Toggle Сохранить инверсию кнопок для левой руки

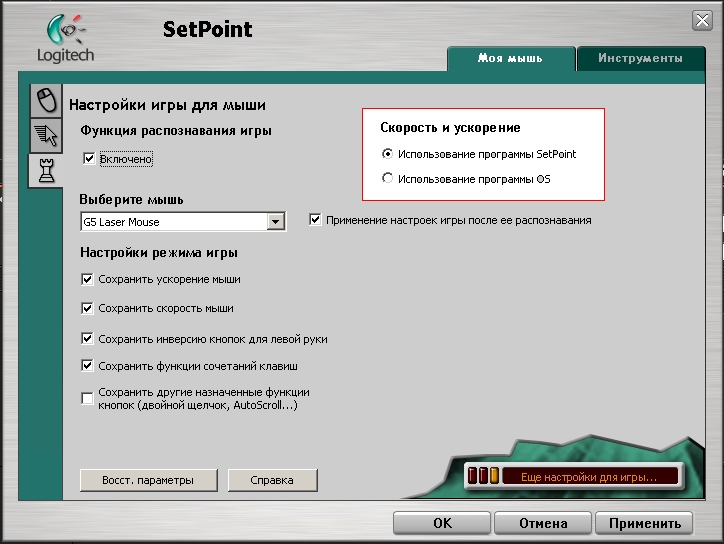[87, 338]
